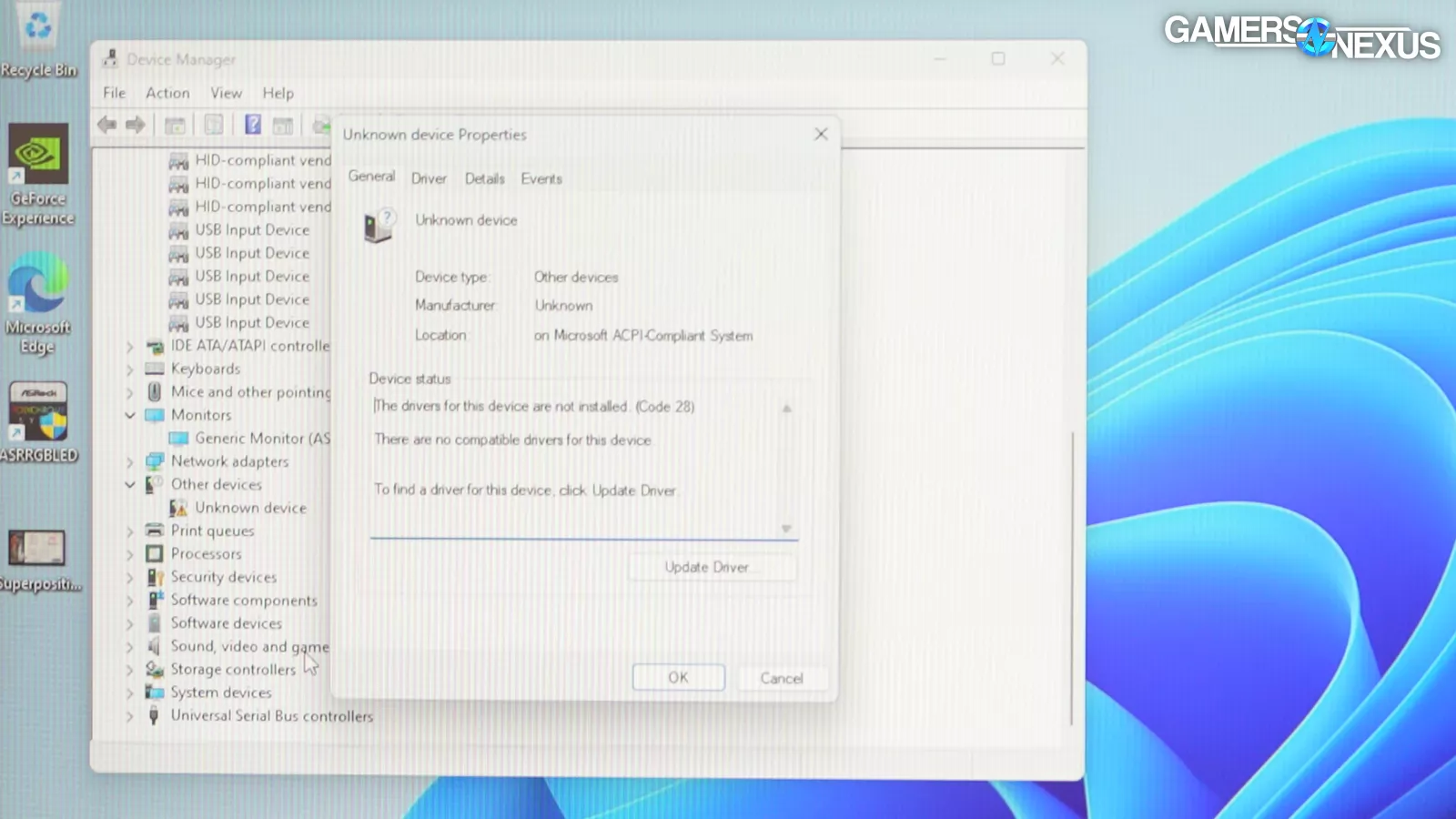Image resolution: width=1456 pixels, height=819 pixels.
Task: Click the Forward arrow in Device Manager toolbar
Action: (x=136, y=125)
